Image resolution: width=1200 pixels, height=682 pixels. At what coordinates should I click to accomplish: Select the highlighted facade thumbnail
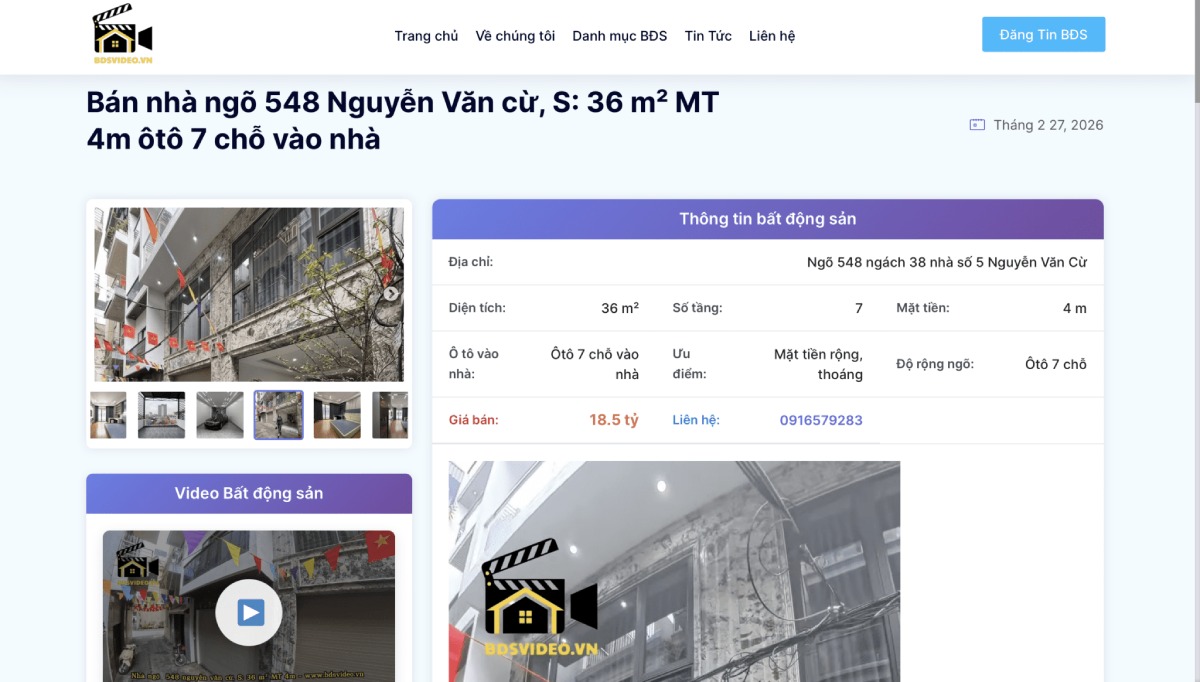coord(278,415)
